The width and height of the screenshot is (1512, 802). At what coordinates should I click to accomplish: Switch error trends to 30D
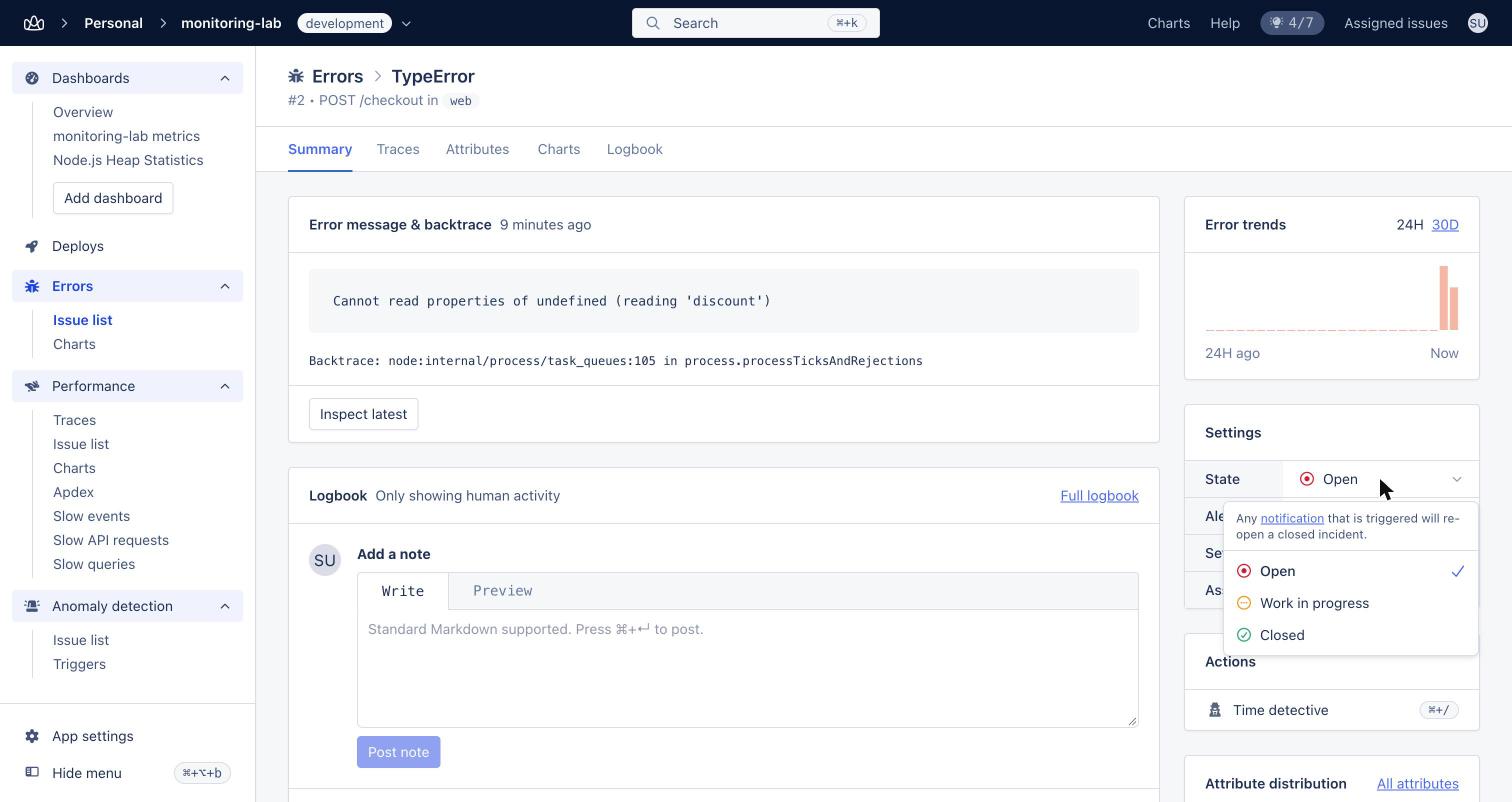(1445, 225)
